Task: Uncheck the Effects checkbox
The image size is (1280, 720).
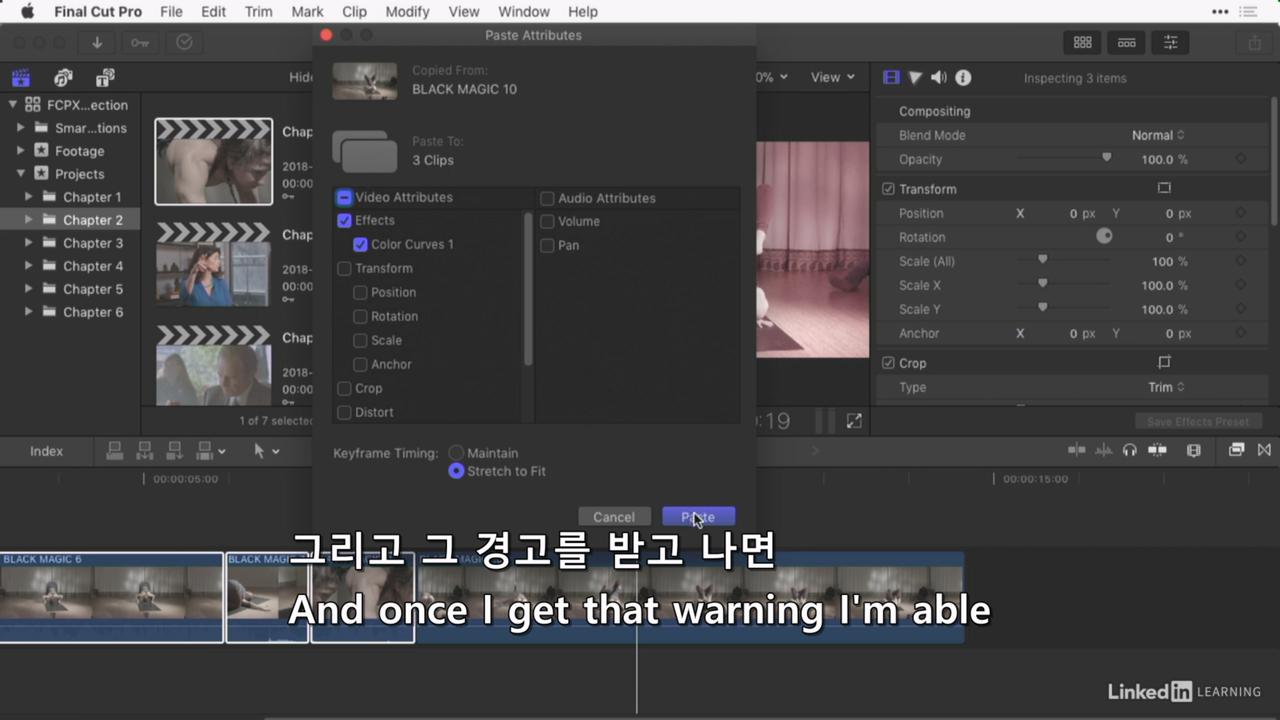Action: click(344, 220)
